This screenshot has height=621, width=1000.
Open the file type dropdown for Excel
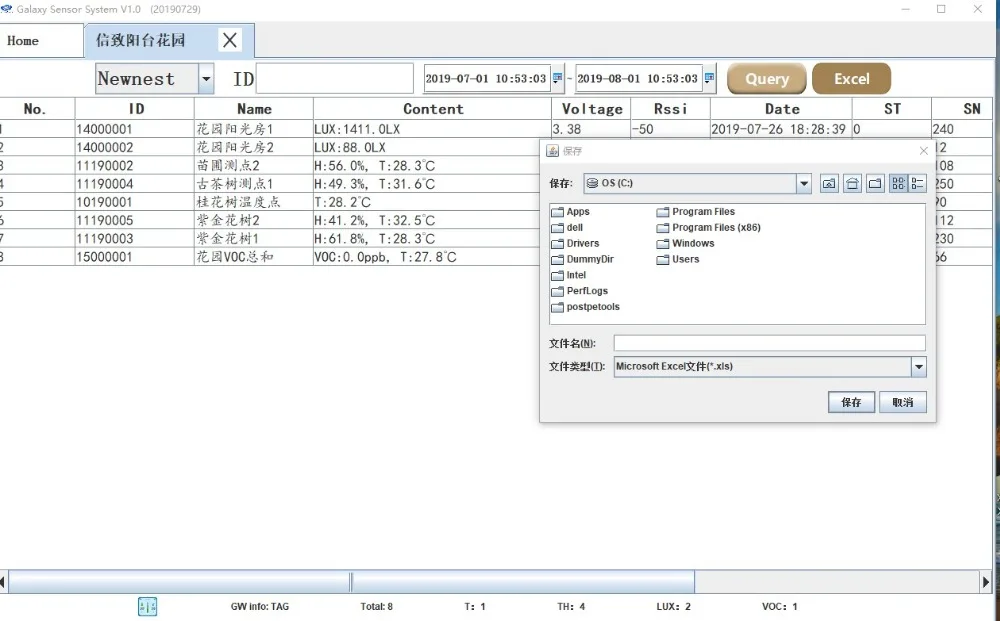[918, 367]
